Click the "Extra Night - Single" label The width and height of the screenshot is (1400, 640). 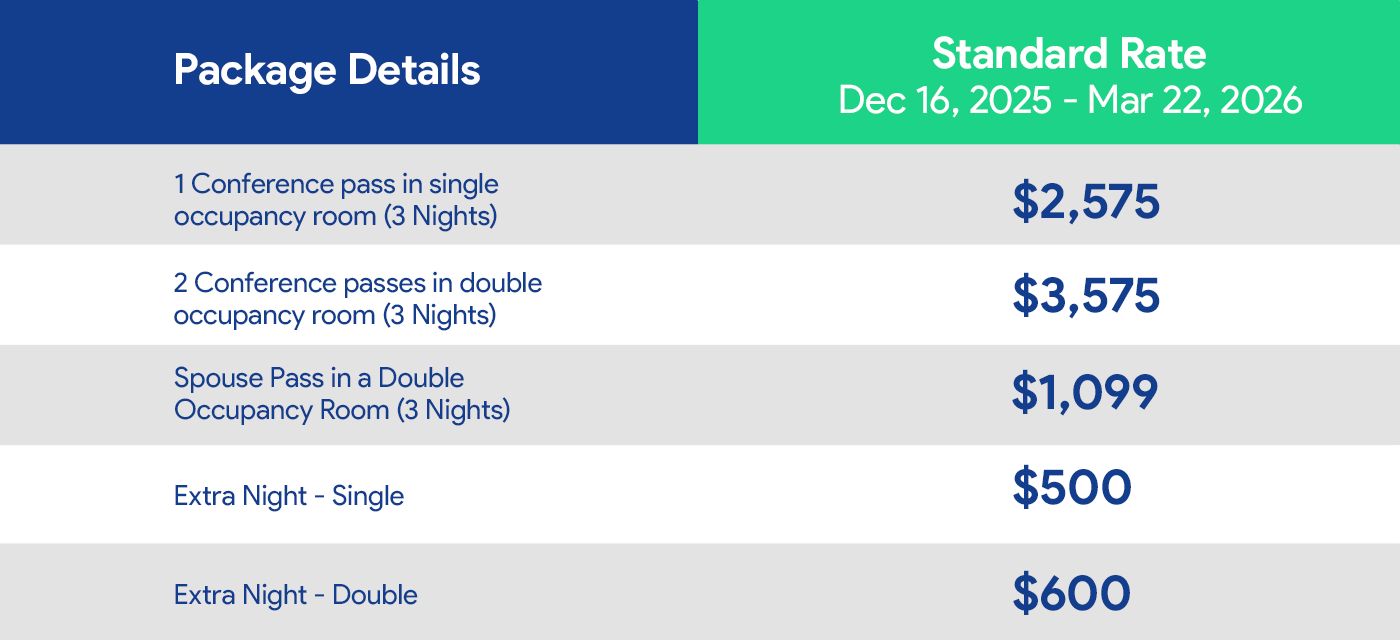289,496
